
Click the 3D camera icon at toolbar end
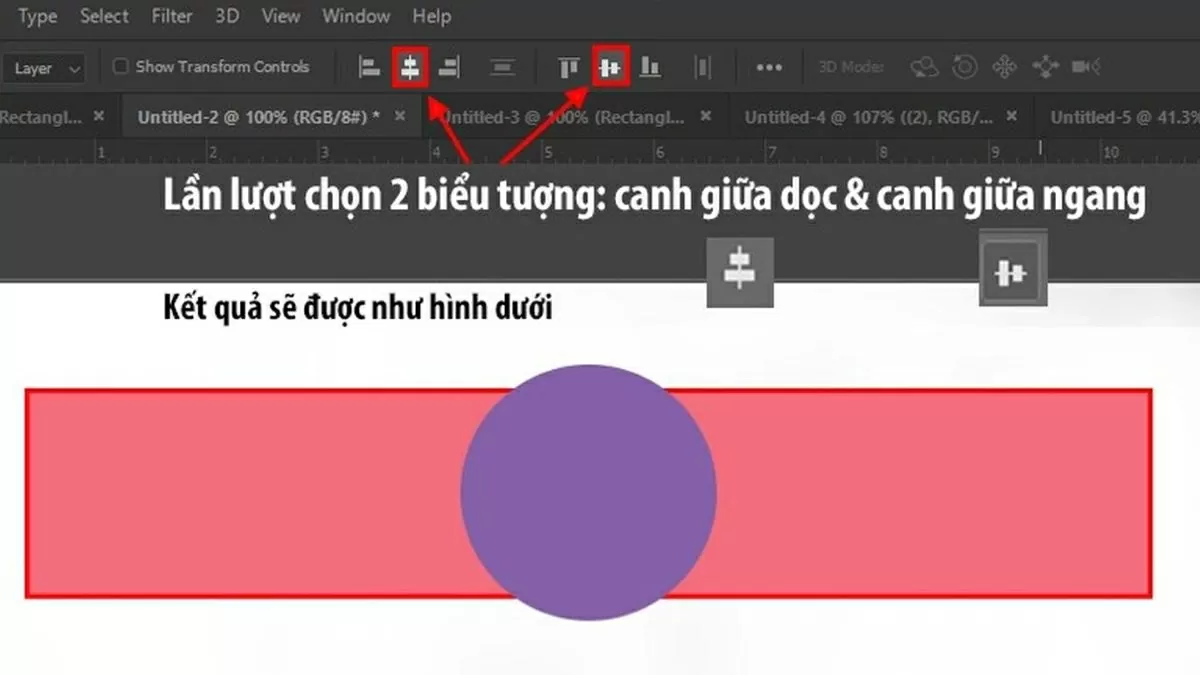click(x=1085, y=66)
